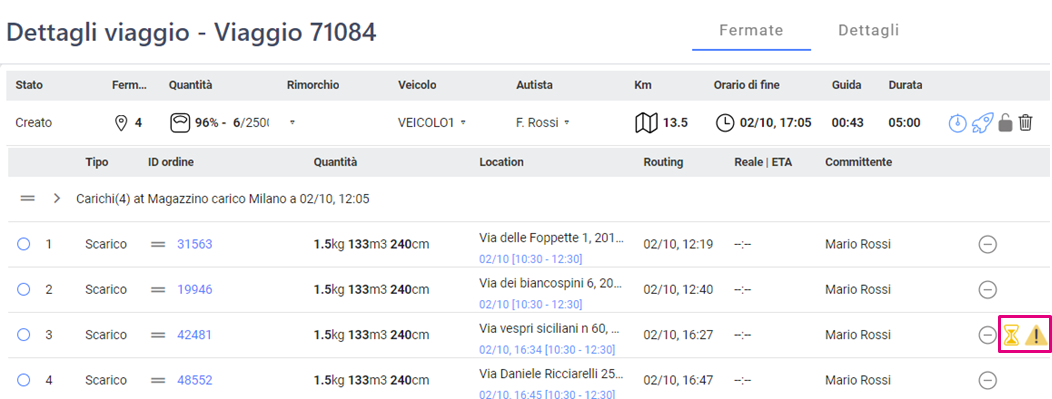Click the drag handle beside order 19946

[x=158, y=290]
